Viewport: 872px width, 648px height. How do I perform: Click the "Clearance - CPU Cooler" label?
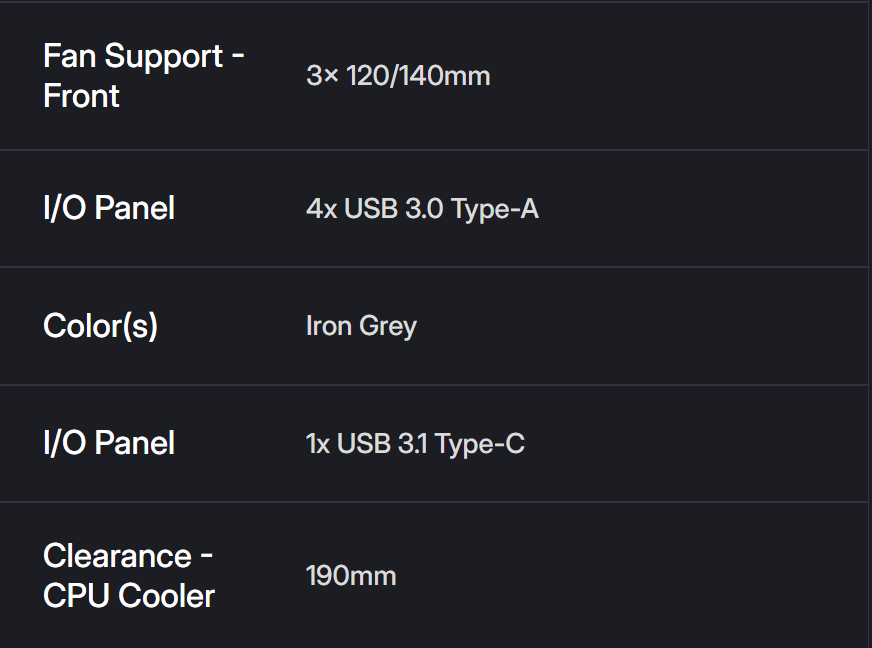pos(129,576)
